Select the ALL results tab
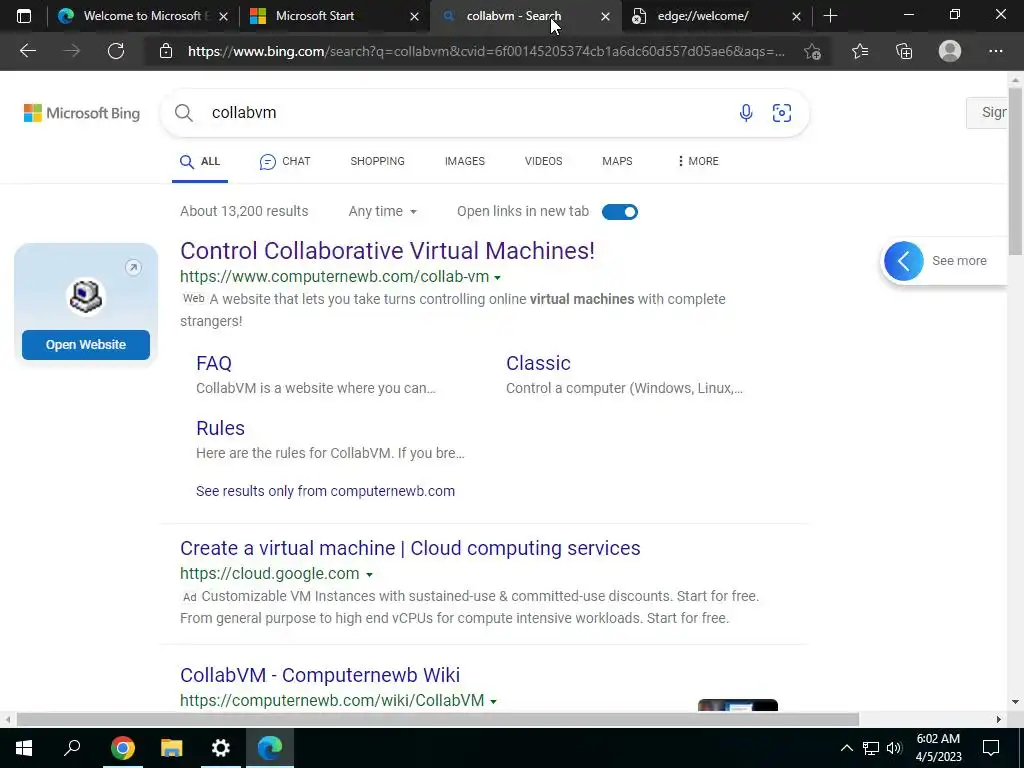This screenshot has width=1024, height=768. tap(200, 161)
